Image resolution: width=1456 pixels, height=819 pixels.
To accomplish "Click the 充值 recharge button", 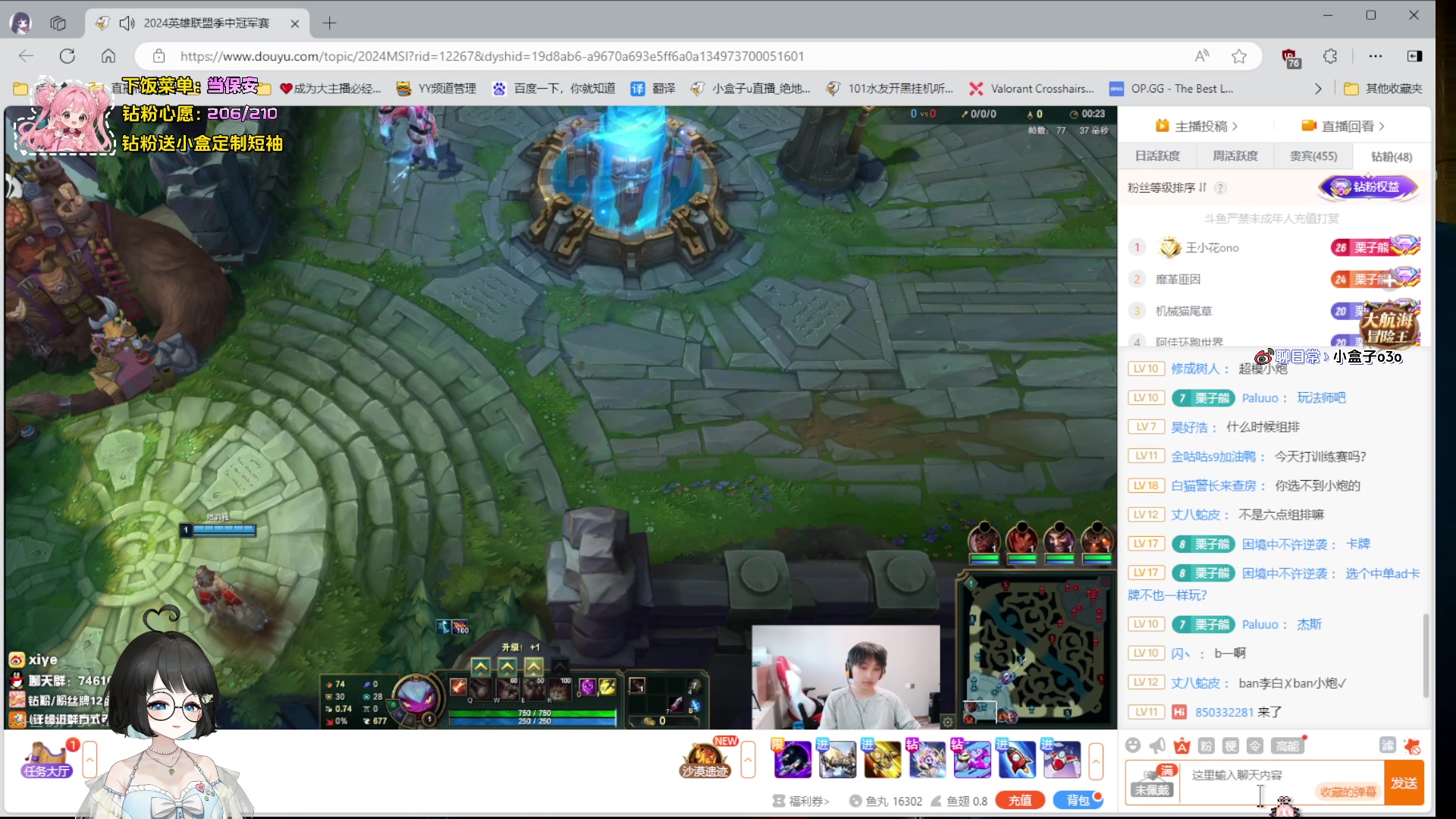I will (x=1019, y=800).
